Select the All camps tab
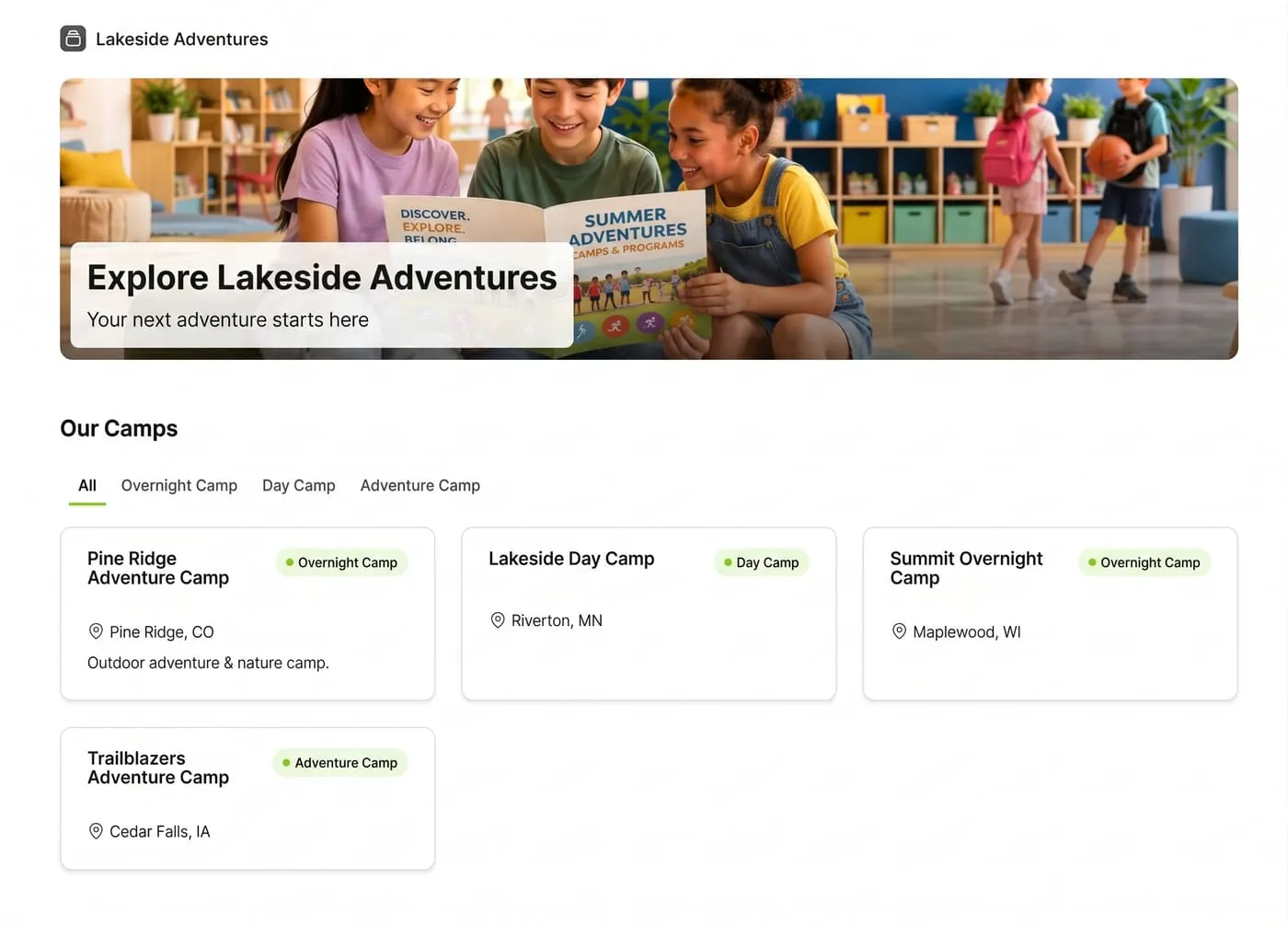Viewport: 1288px width, 937px height. point(87,485)
